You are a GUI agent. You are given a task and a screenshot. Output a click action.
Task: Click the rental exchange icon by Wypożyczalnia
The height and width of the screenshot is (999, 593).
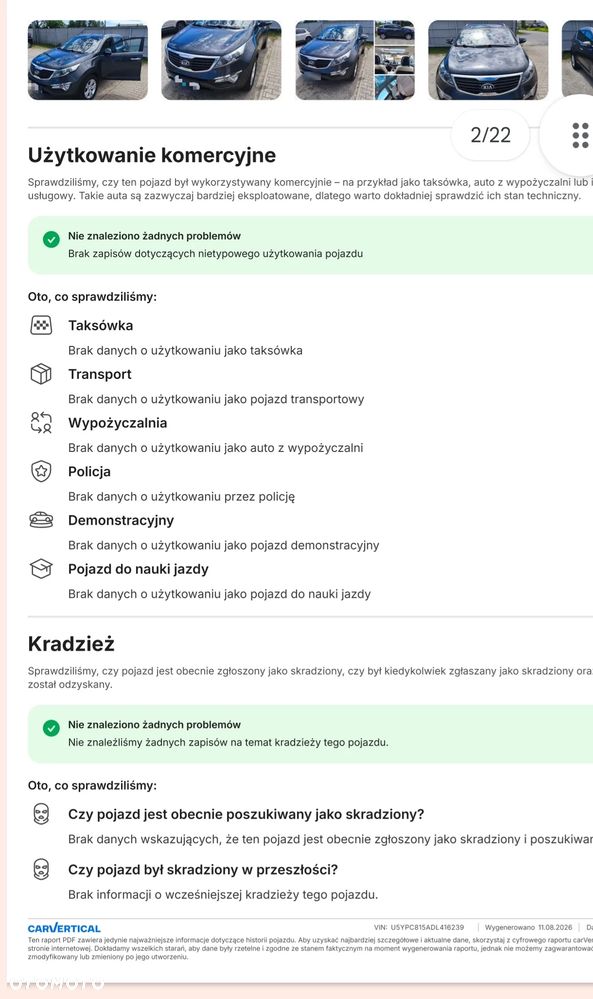point(41,422)
